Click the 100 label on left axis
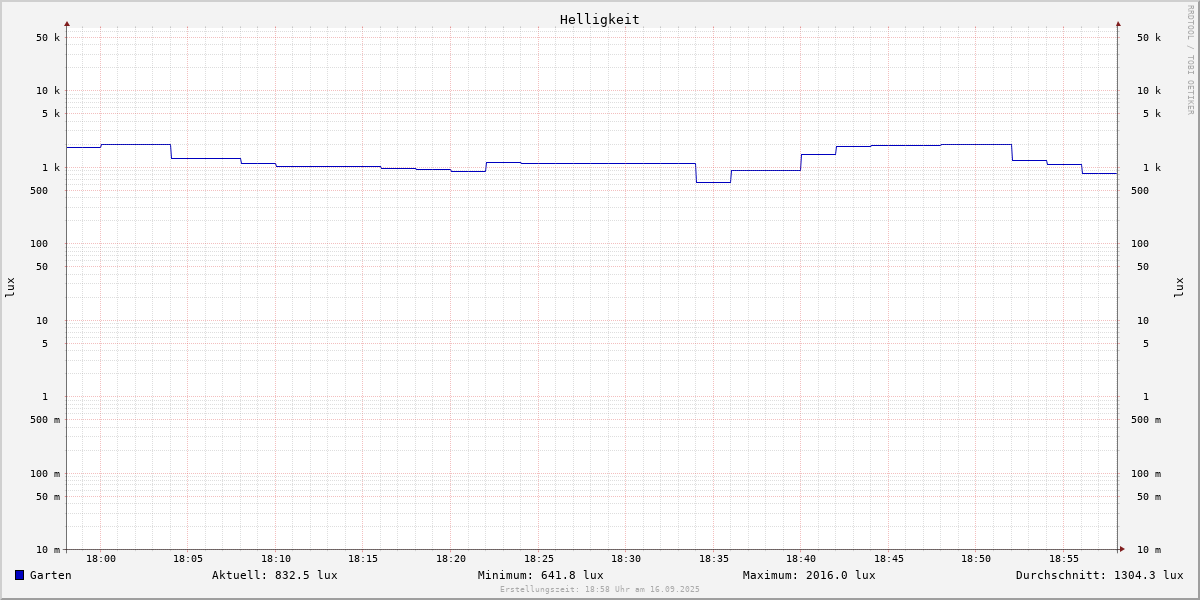This screenshot has height=600, width=1200. pyautogui.click(x=39, y=244)
